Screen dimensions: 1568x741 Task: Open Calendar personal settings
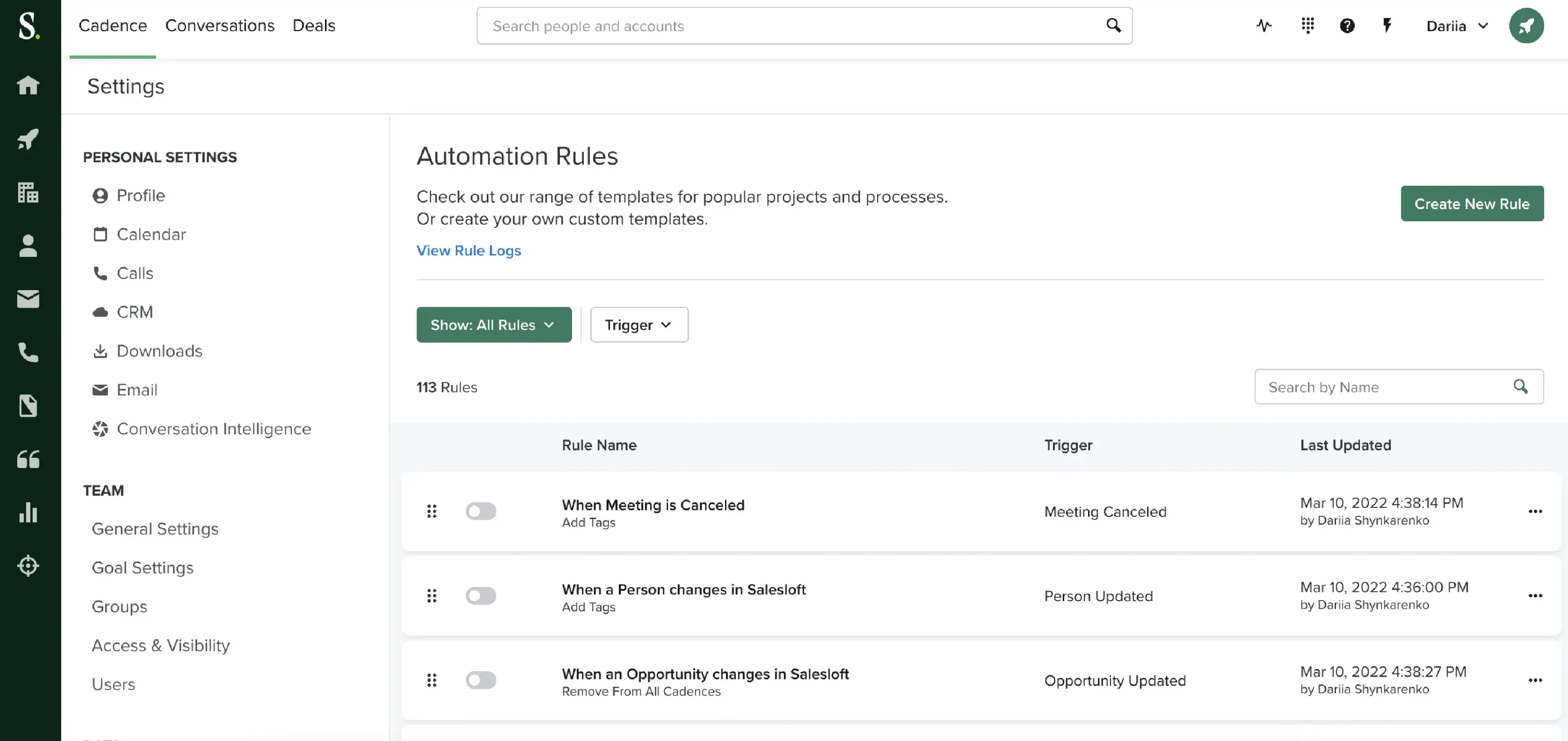[139, 234]
